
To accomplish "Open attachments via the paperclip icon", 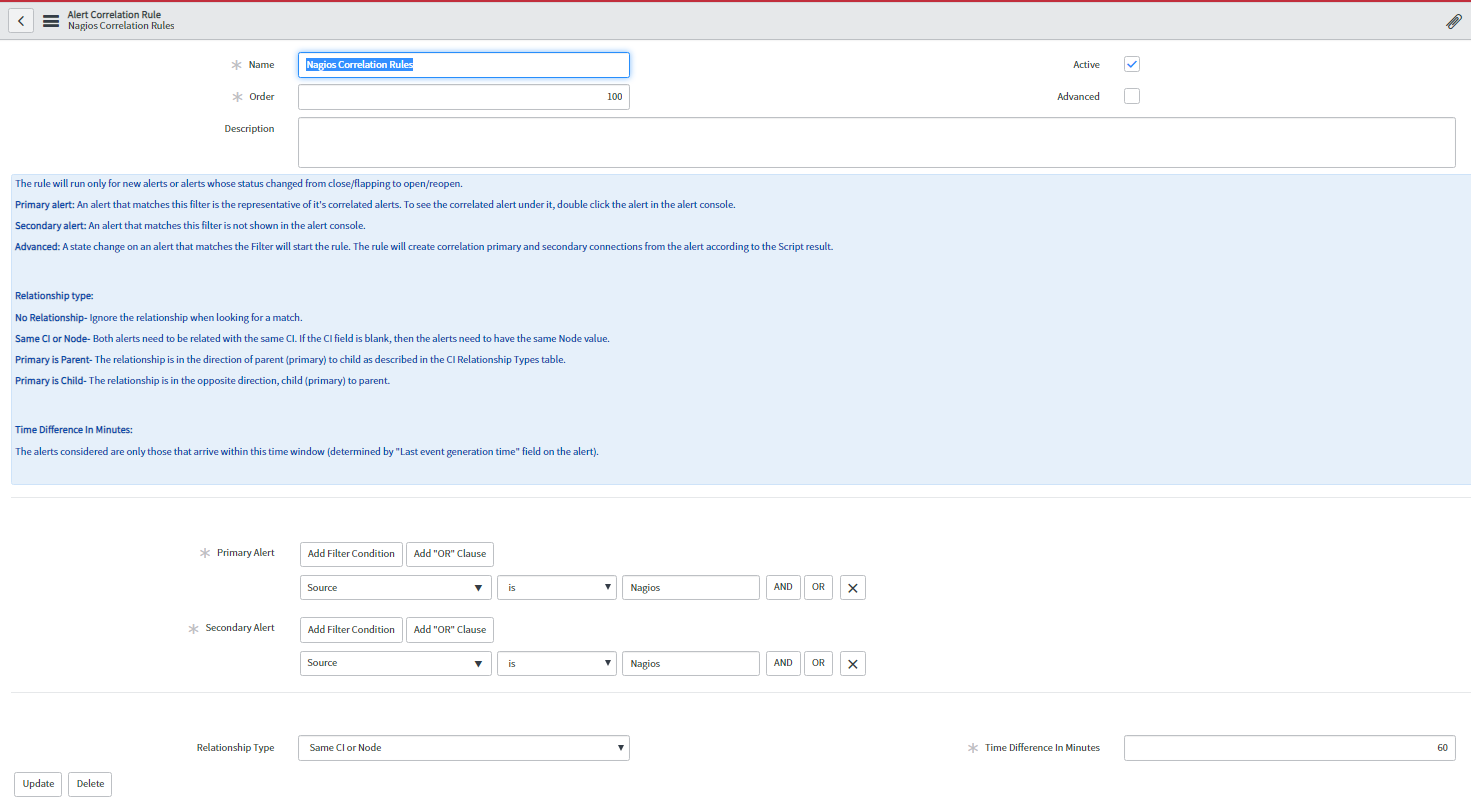I will tap(1454, 21).
